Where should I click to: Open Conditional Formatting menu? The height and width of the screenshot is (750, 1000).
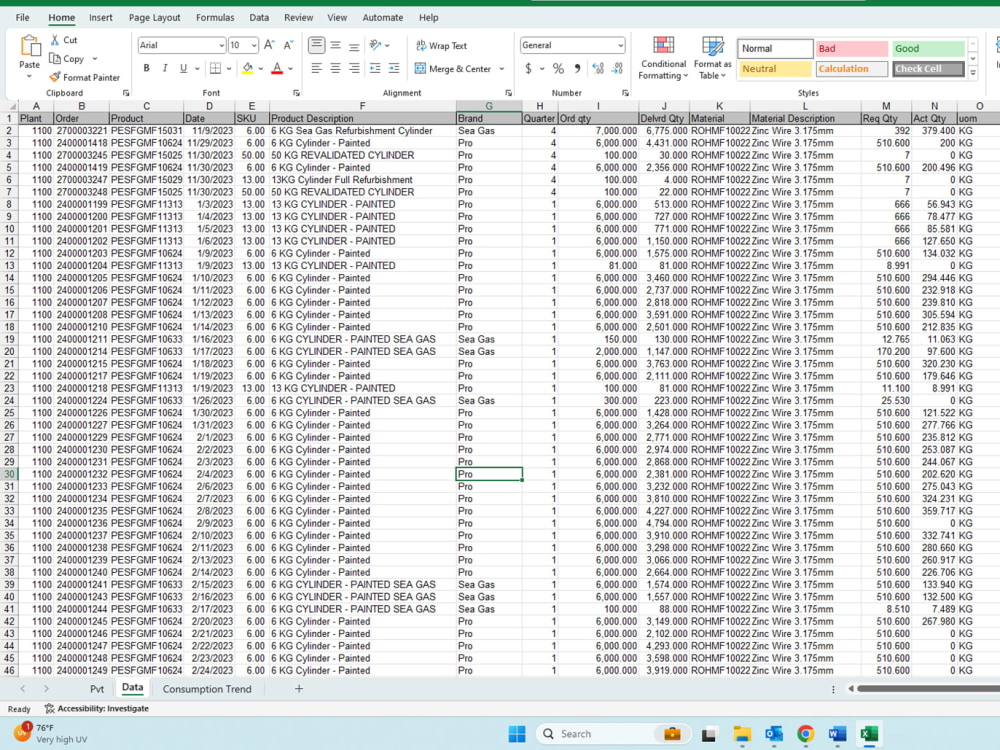[x=663, y=58]
